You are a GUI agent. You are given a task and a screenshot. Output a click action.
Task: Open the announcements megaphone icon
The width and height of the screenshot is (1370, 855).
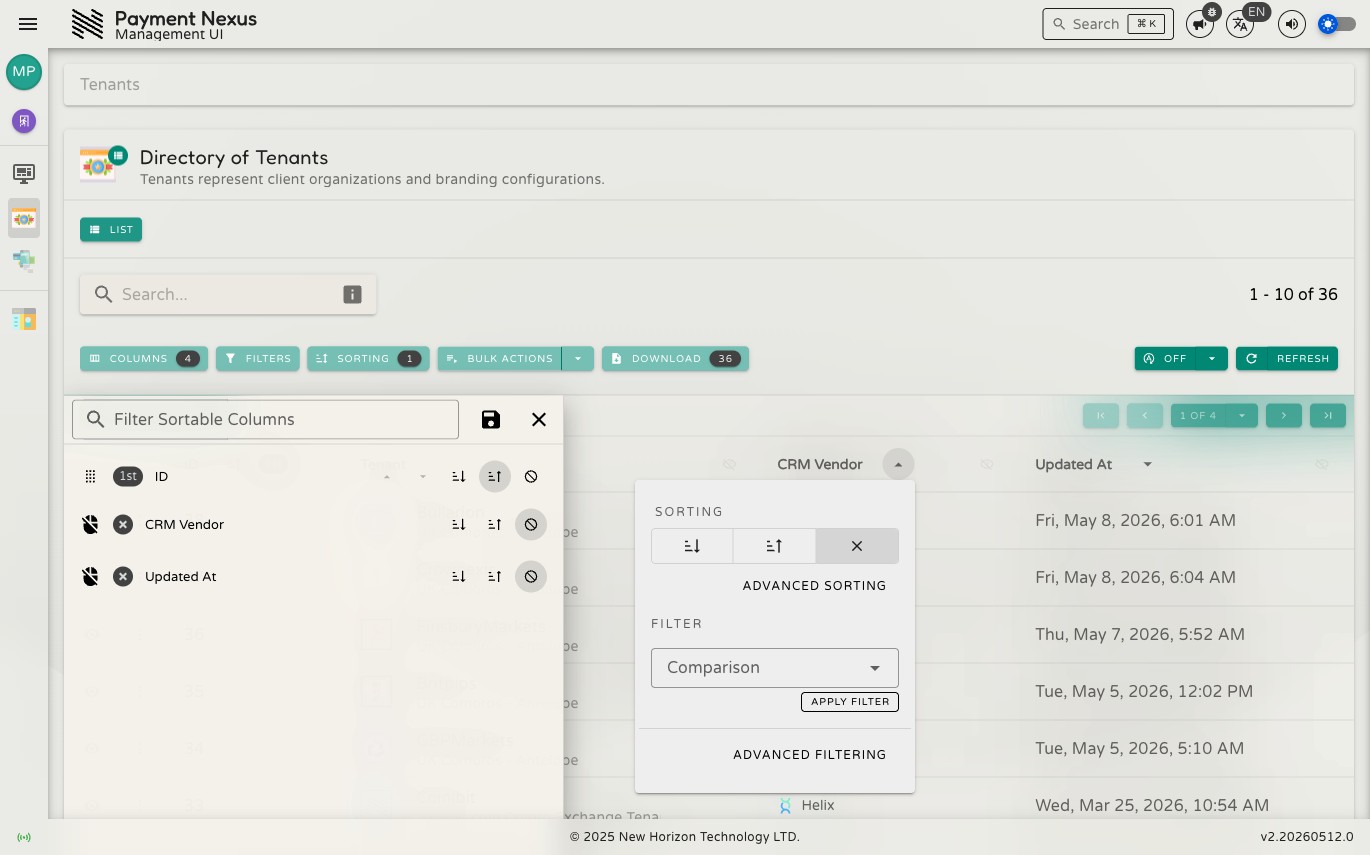pyautogui.click(x=1200, y=24)
